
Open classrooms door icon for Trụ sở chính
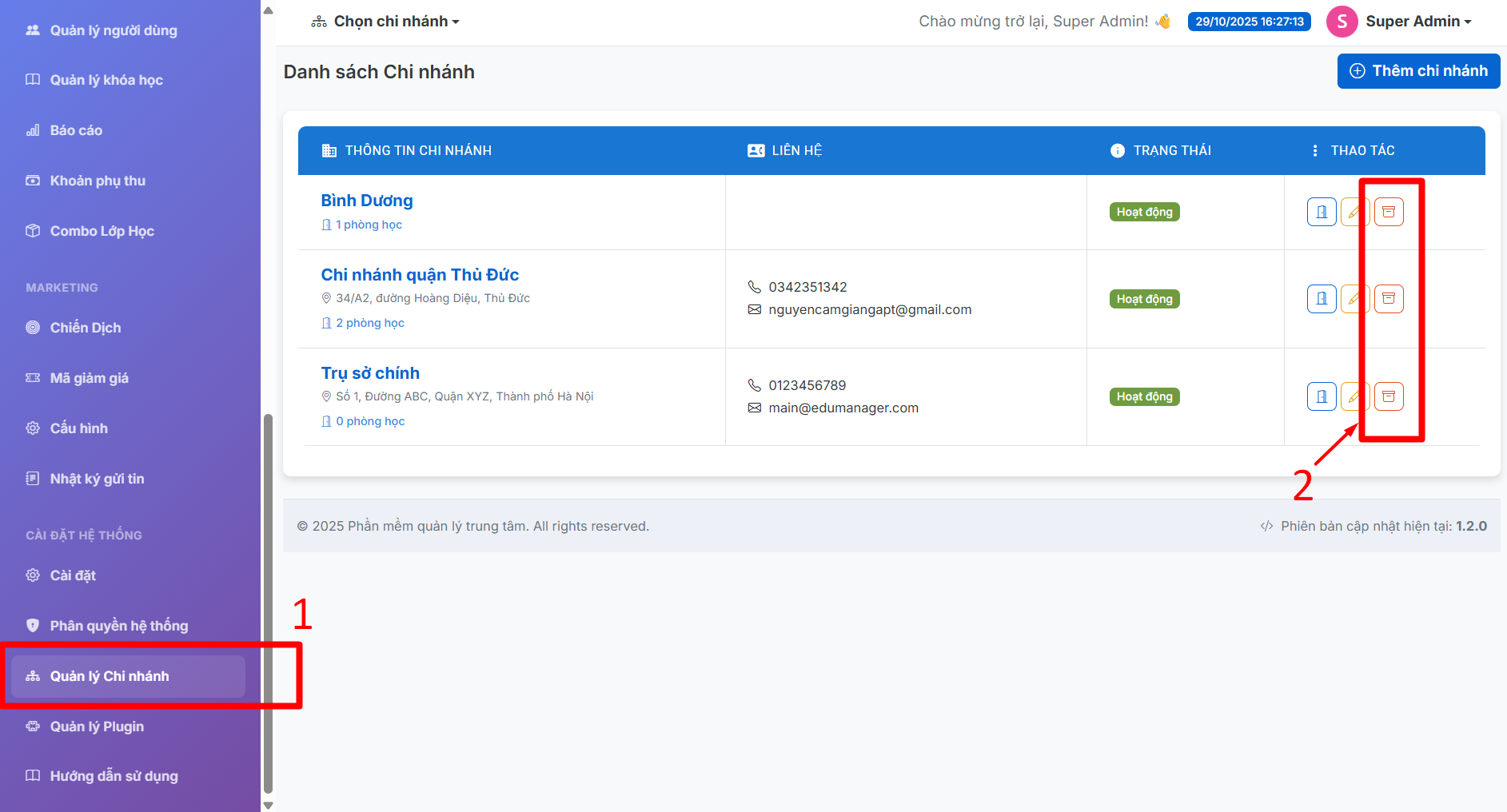point(1322,396)
